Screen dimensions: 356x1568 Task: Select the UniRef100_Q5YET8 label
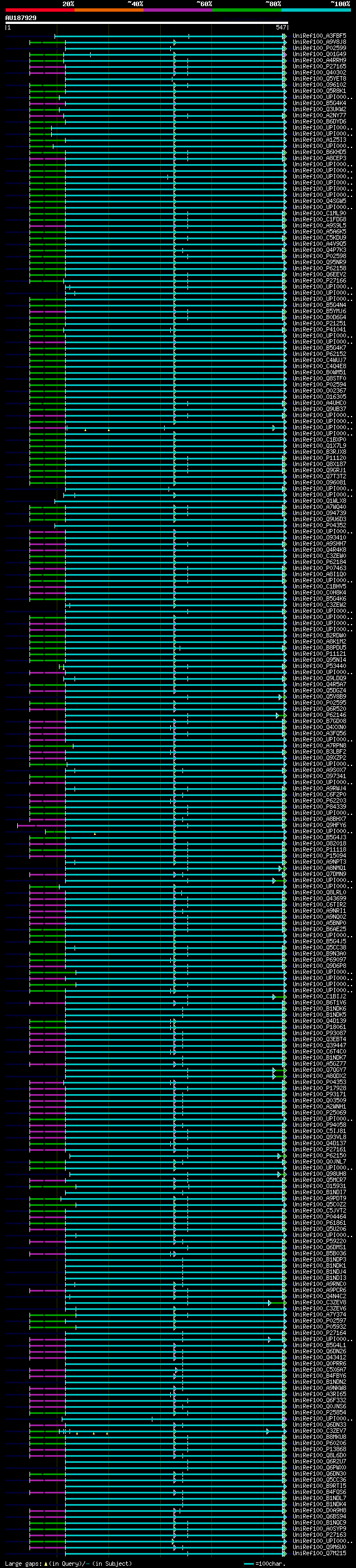point(319,79)
